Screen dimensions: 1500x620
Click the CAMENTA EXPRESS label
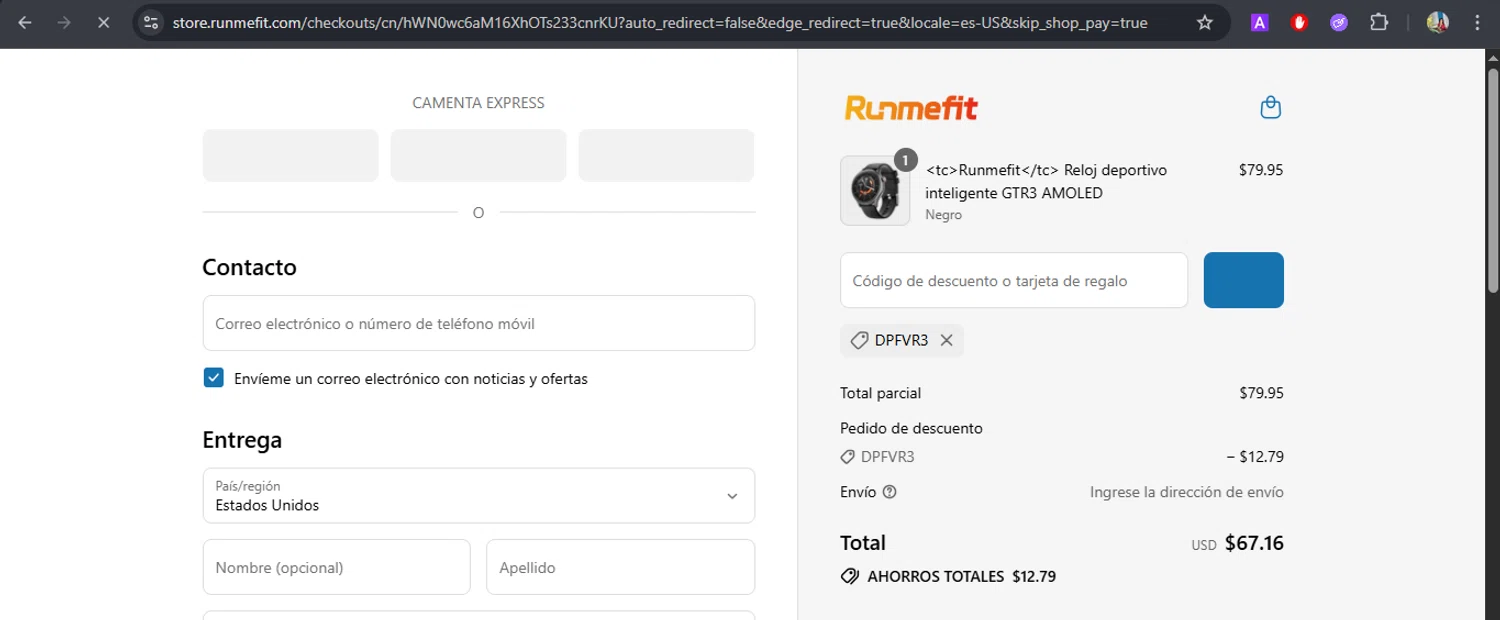point(478,103)
